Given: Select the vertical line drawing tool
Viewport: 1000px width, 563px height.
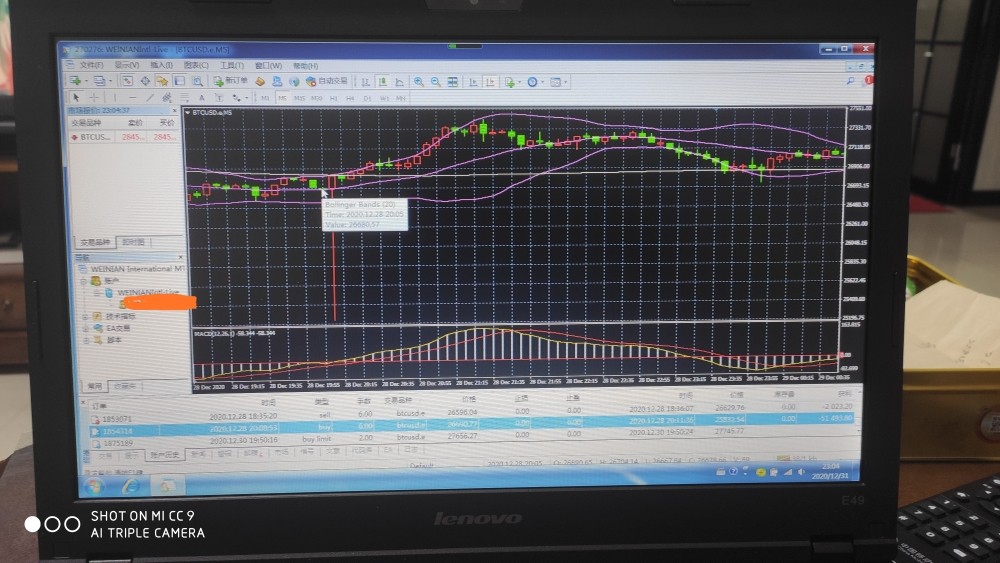Looking at the screenshot, I should tap(115, 97).
